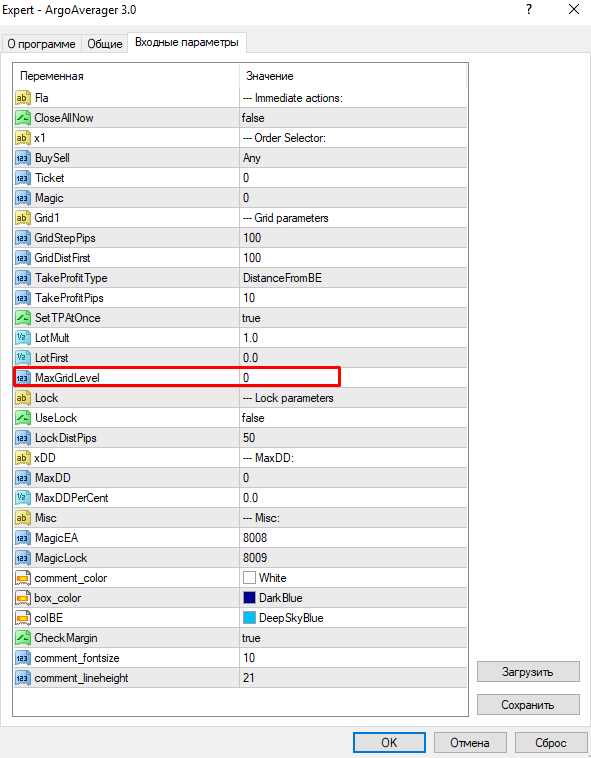The width and height of the screenshot is (591, 758).
Task: Edit the MagicEA value 8008
Action: pyautogui.click(x=353, y=538)
